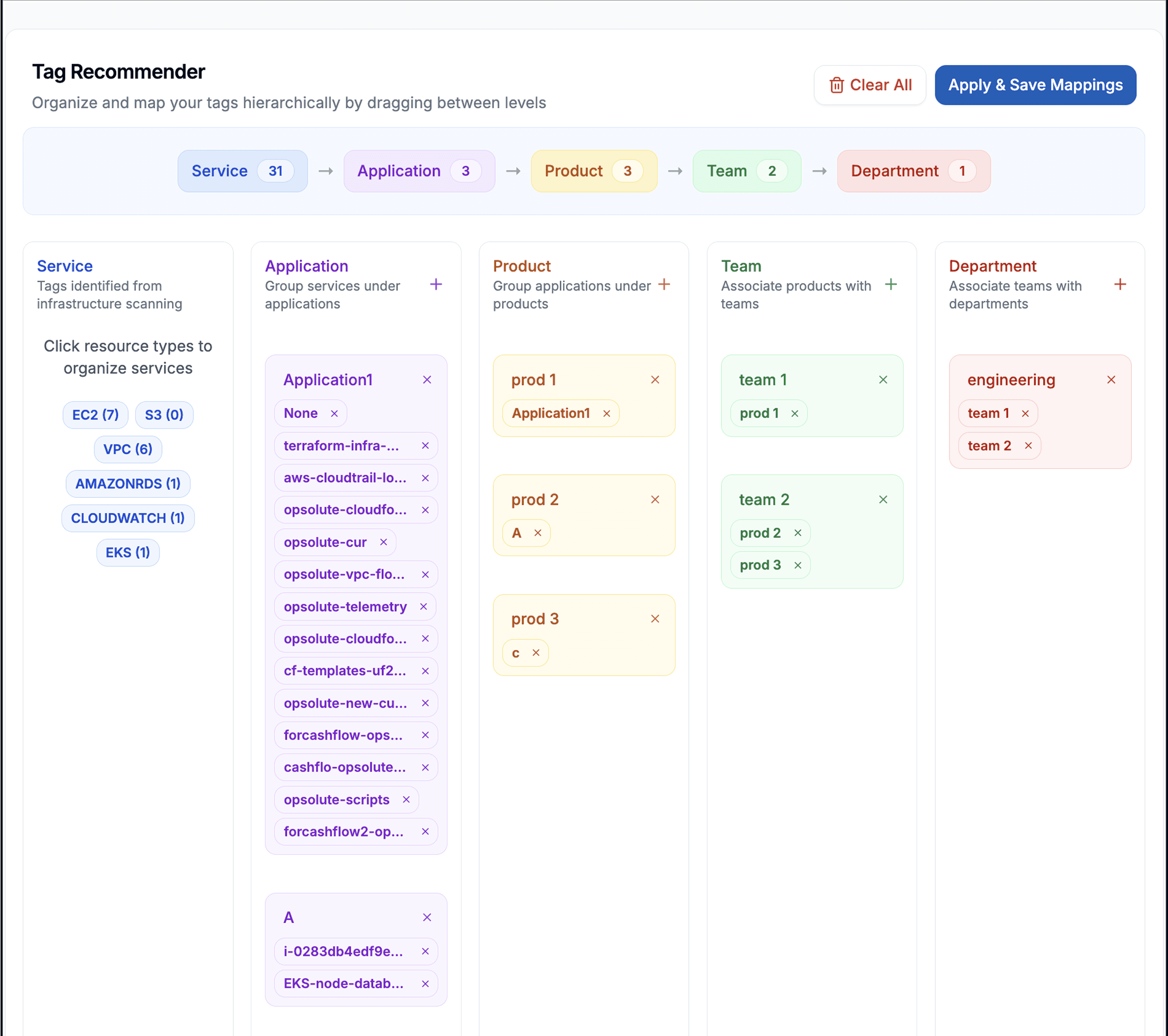Expand EC2 (7) resource type
This screenshot has height=1036, width=1168.
[x=95, y=414]
